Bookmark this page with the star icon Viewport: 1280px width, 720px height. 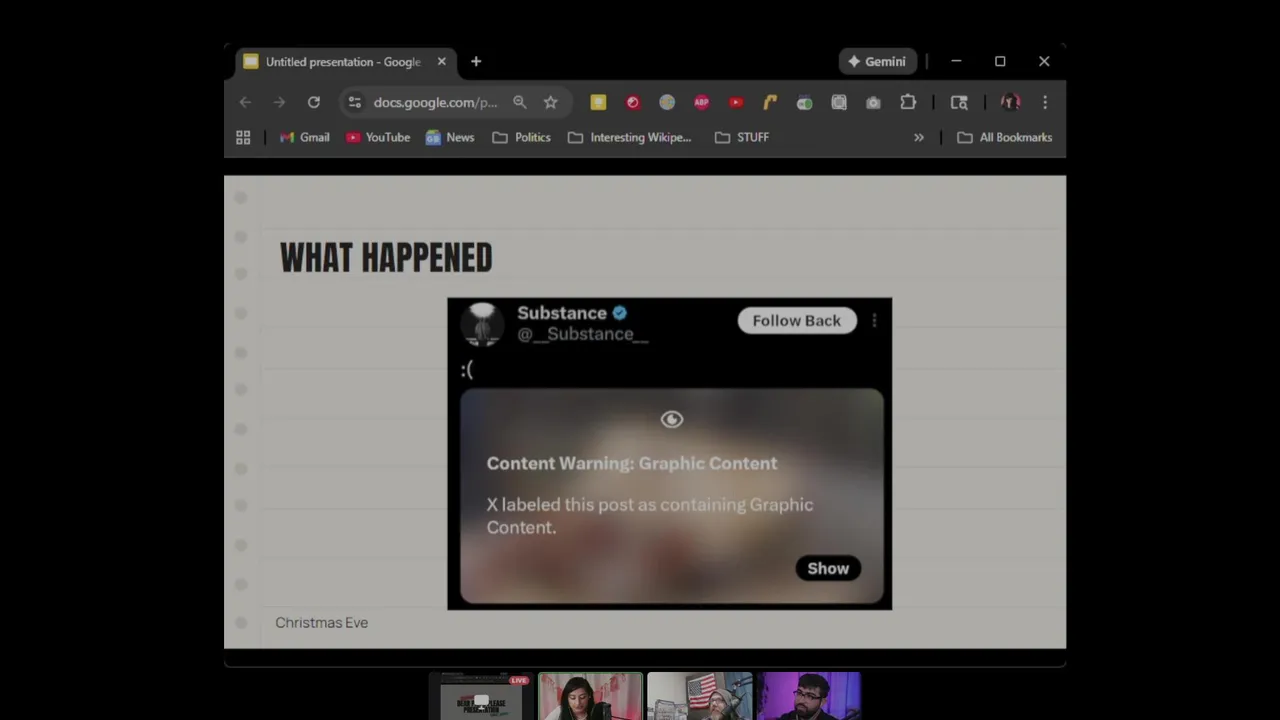pos(550,102)
